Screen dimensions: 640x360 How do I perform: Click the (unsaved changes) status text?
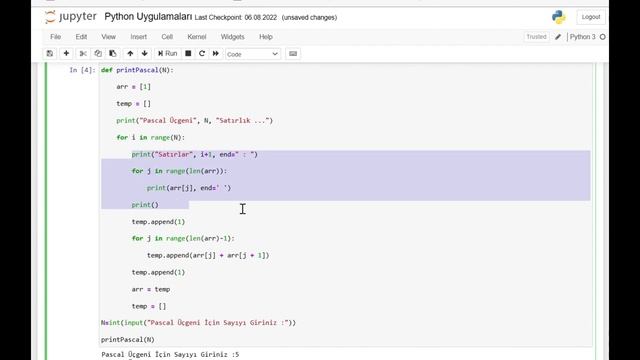[x=309, y=18]
